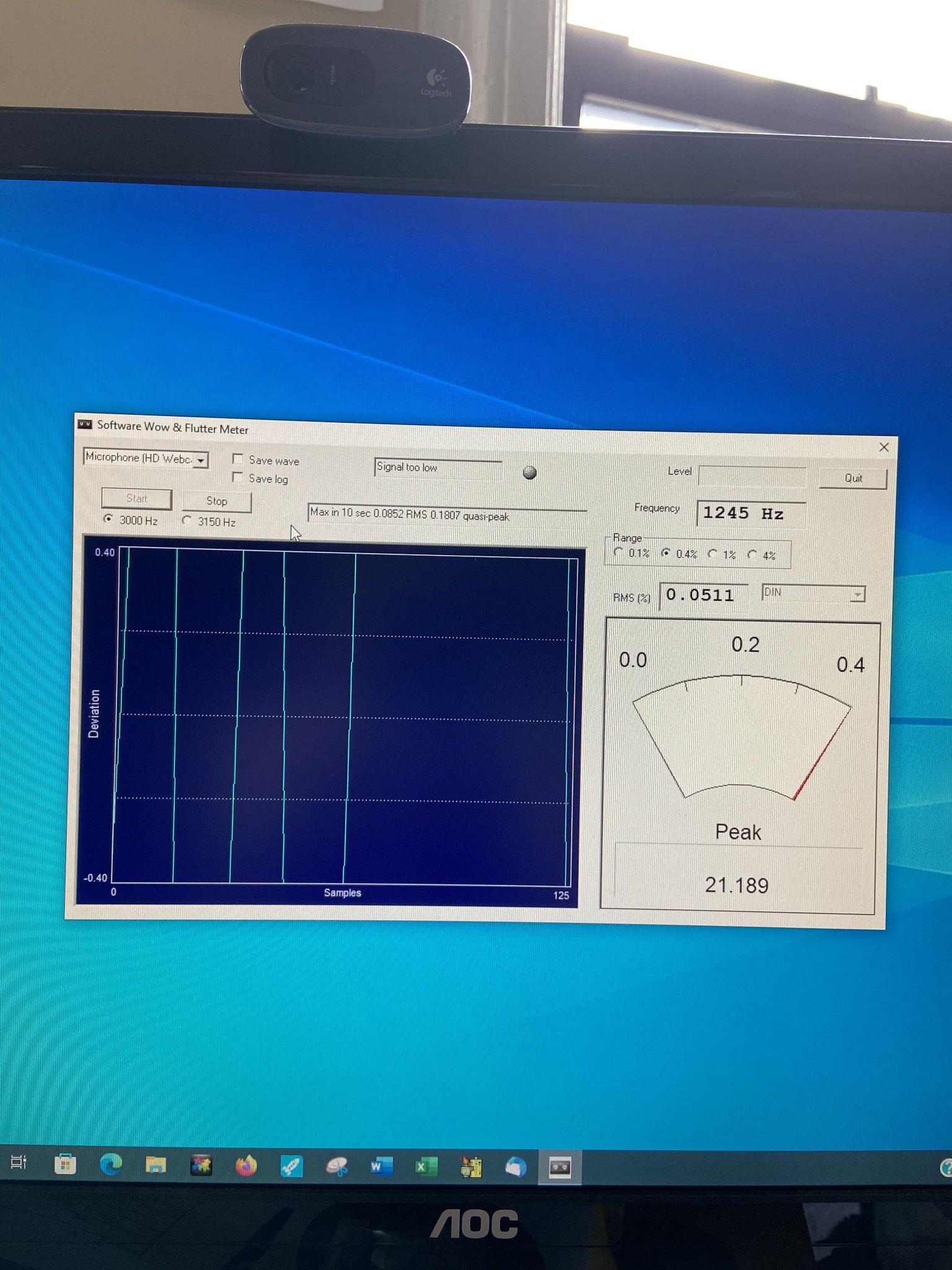Click the peak value 21.189

[737, 885]
